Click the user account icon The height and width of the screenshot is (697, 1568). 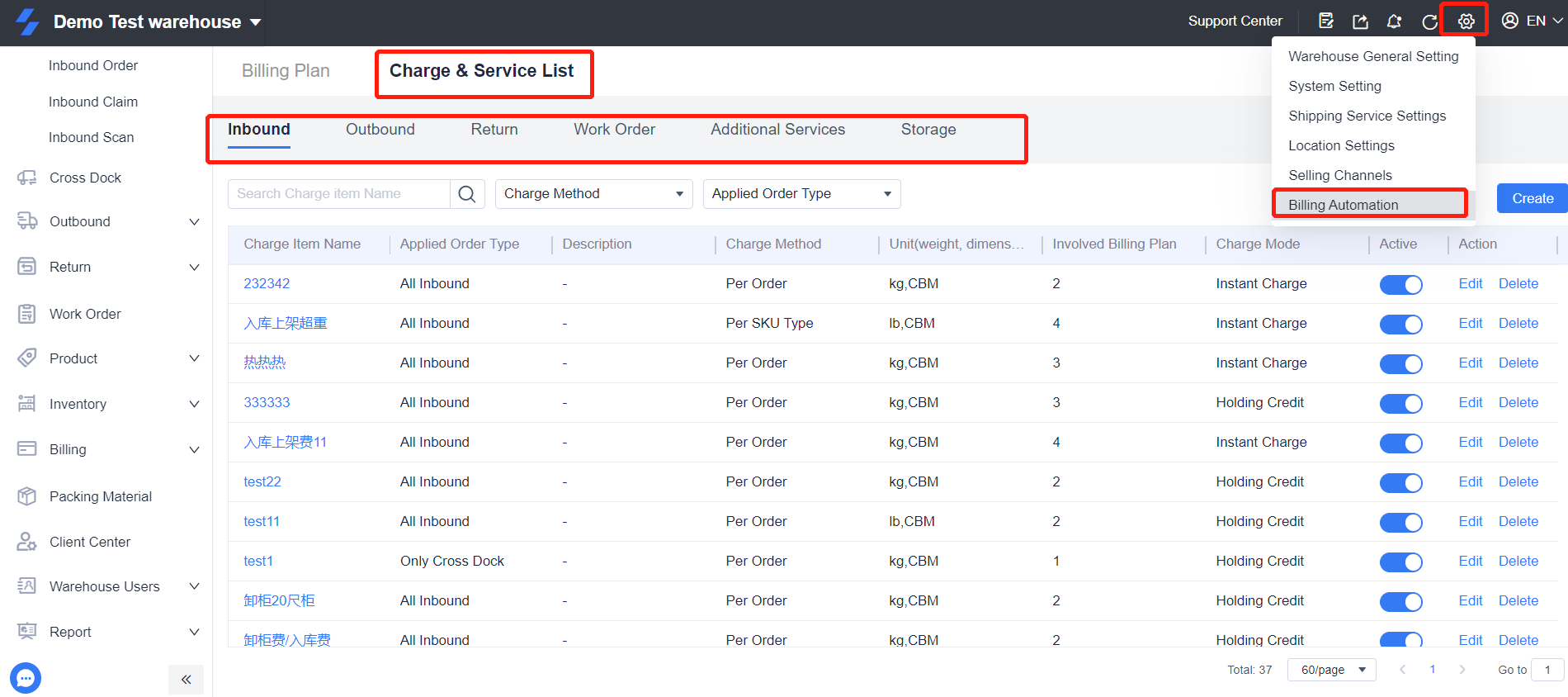1510,21
